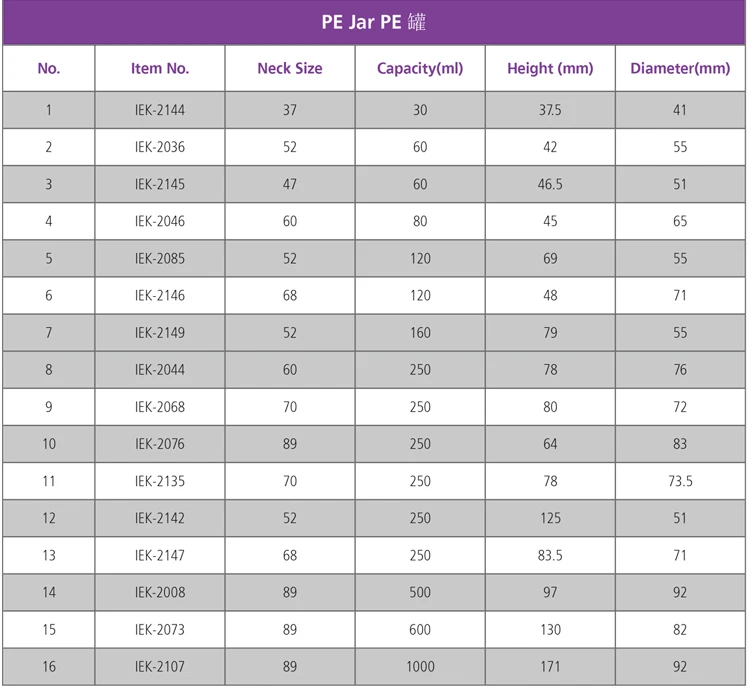Click the No. column header
The height and width of the screenshot is (698, 750).
tap(49, 69)
